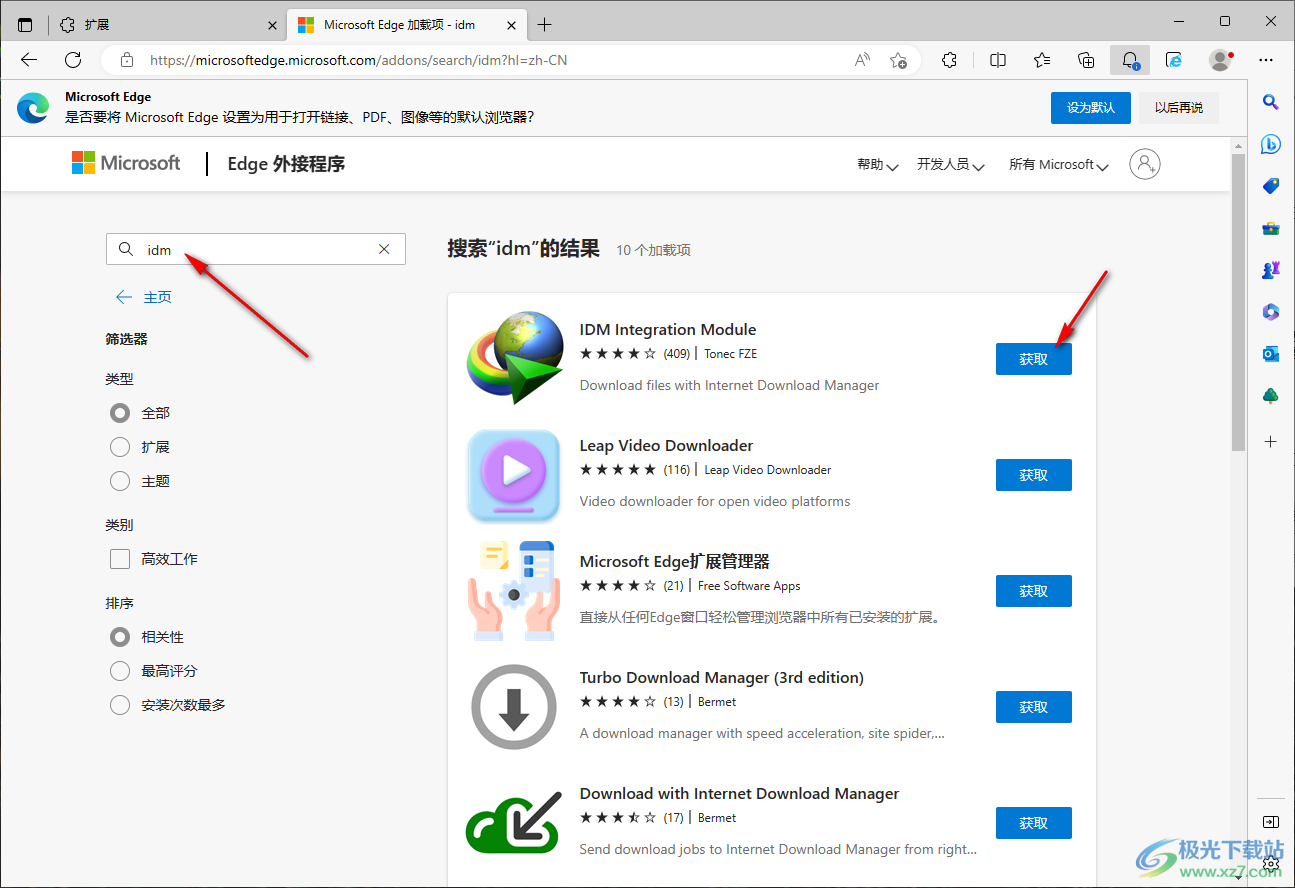Viewport: 1295px width, 888px height.
Task: Click the hide sidebar icon
Action: 1271,822
